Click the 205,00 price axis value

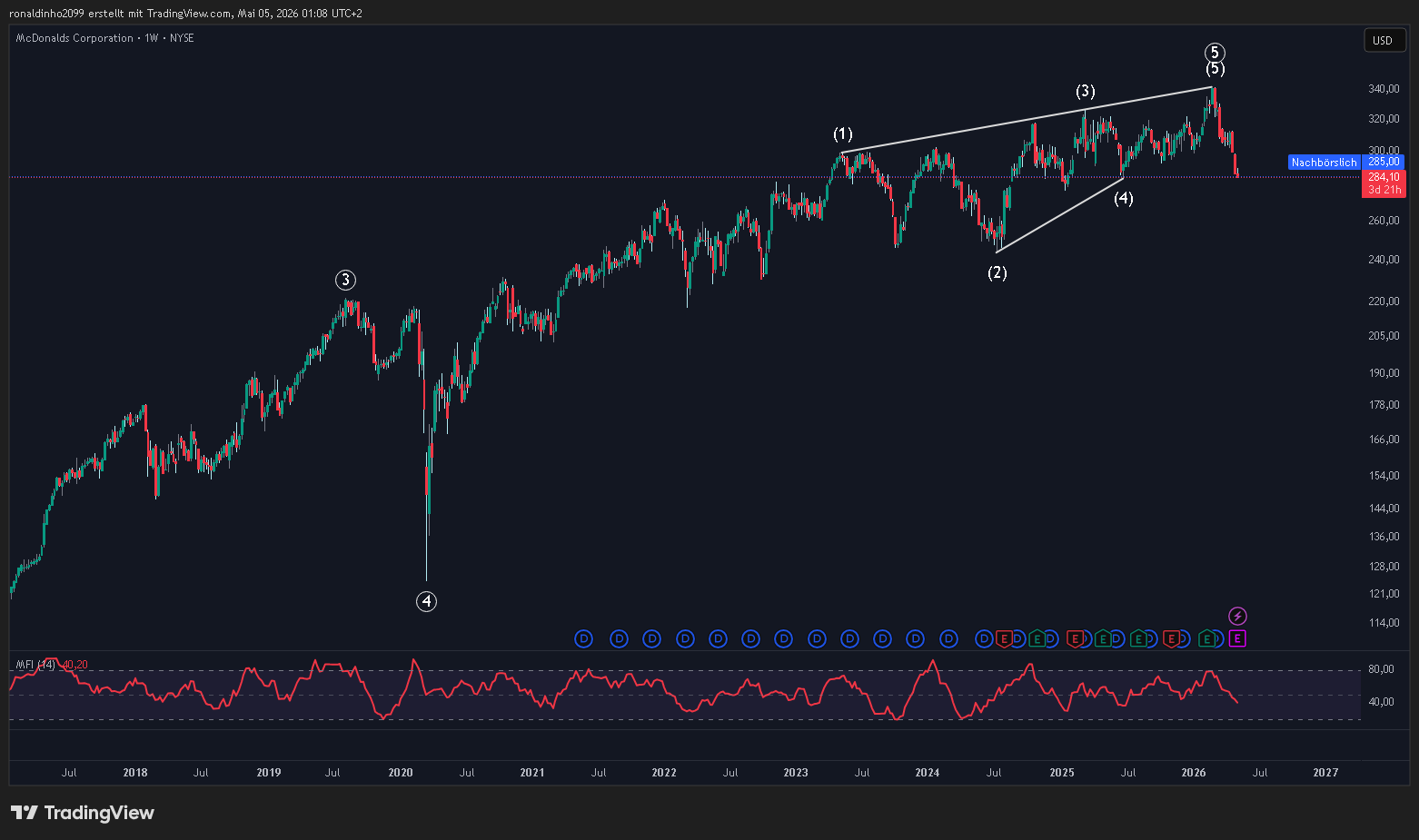click(x=1384, y=336)
